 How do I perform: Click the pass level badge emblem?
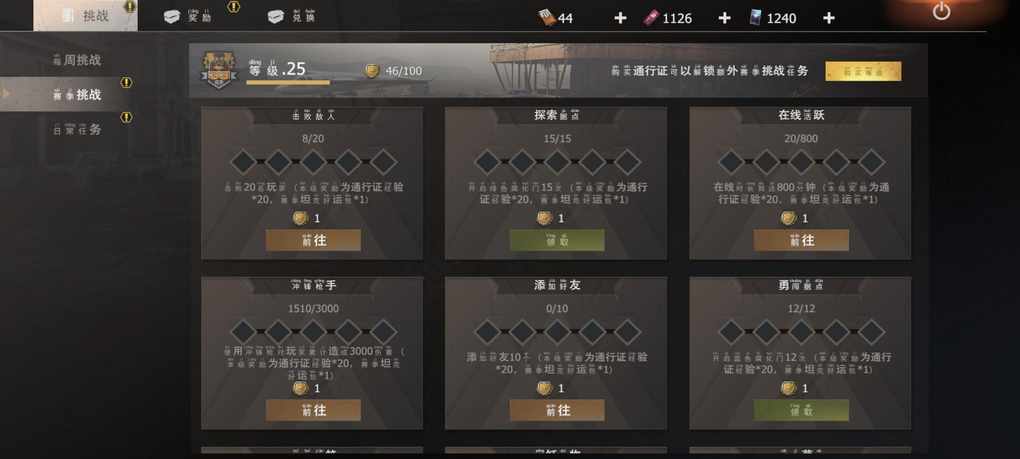click(219, 71)
